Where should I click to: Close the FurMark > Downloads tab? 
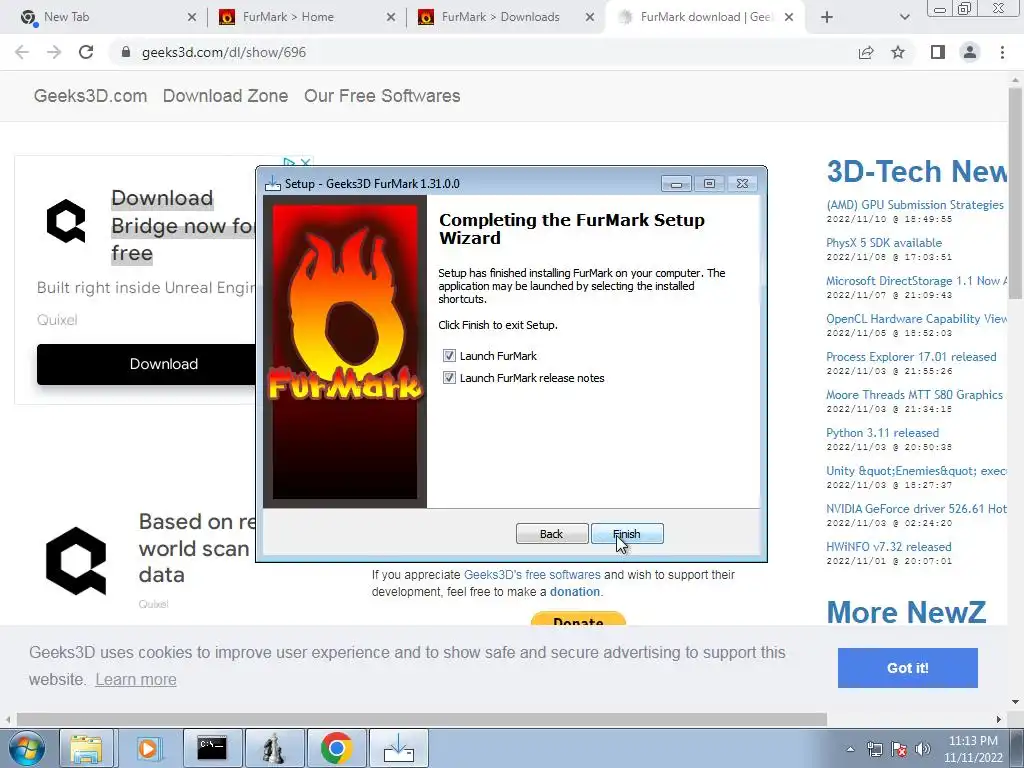tap(590, 17)
